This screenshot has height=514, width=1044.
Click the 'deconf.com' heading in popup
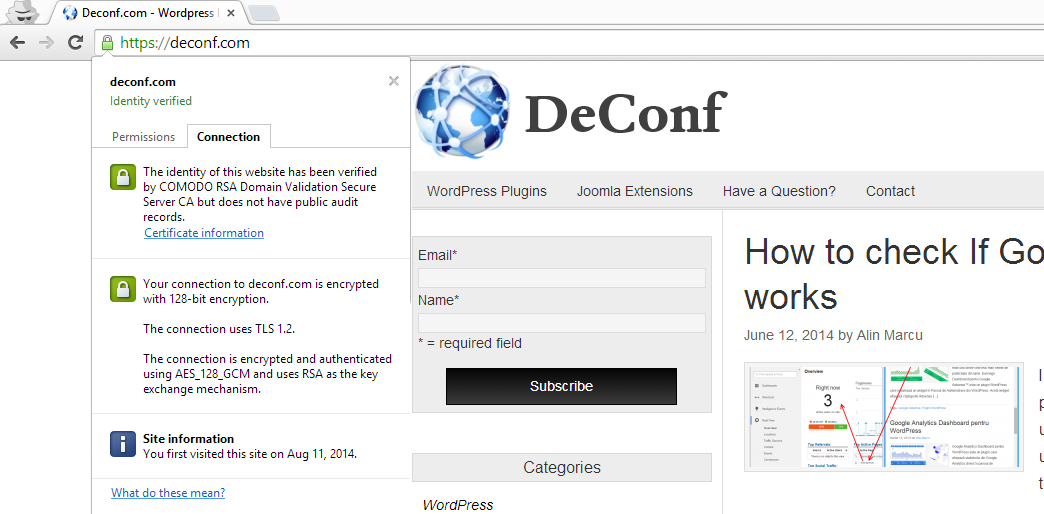142,82
